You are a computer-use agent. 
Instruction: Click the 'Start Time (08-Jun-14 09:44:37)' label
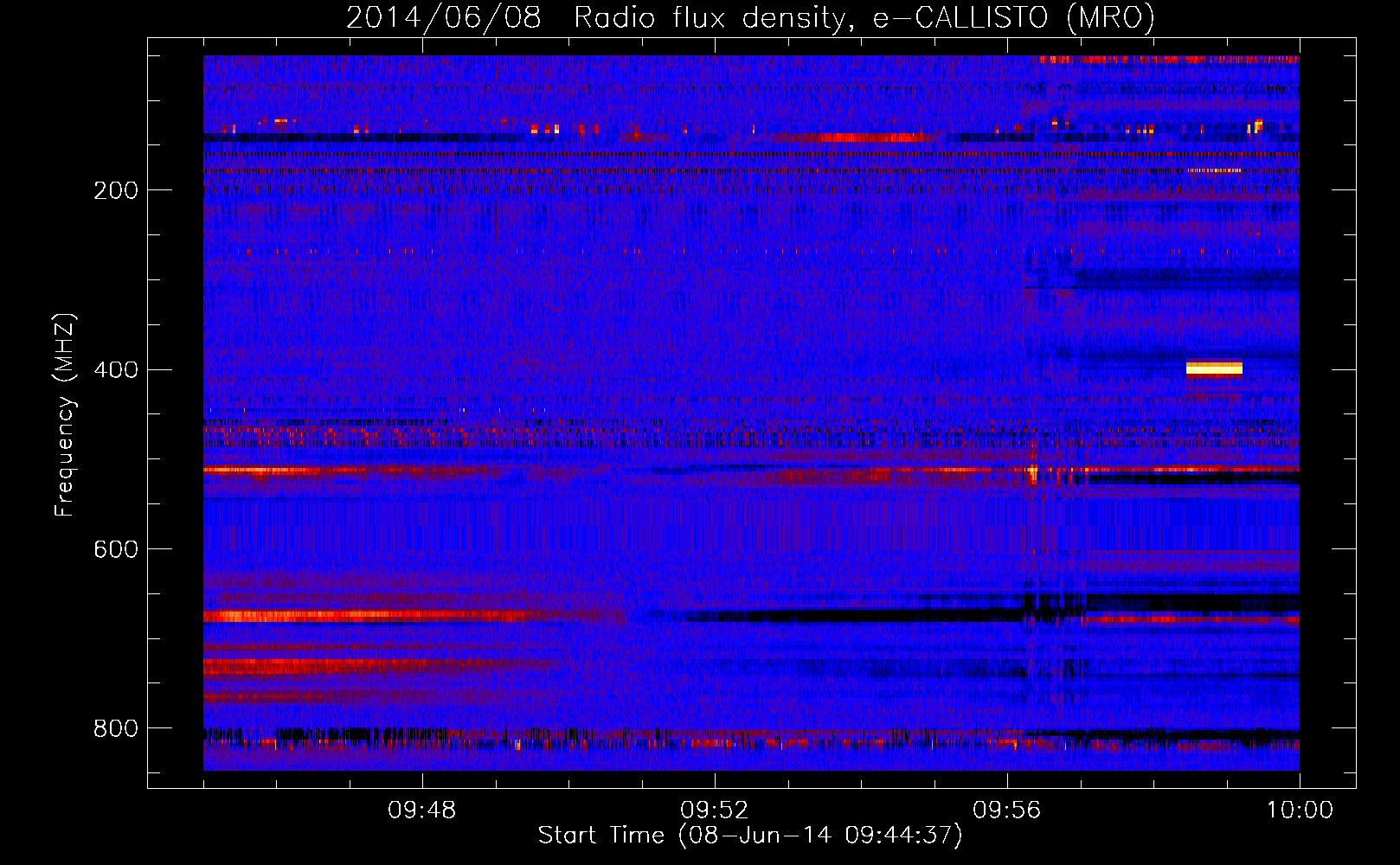750,836
